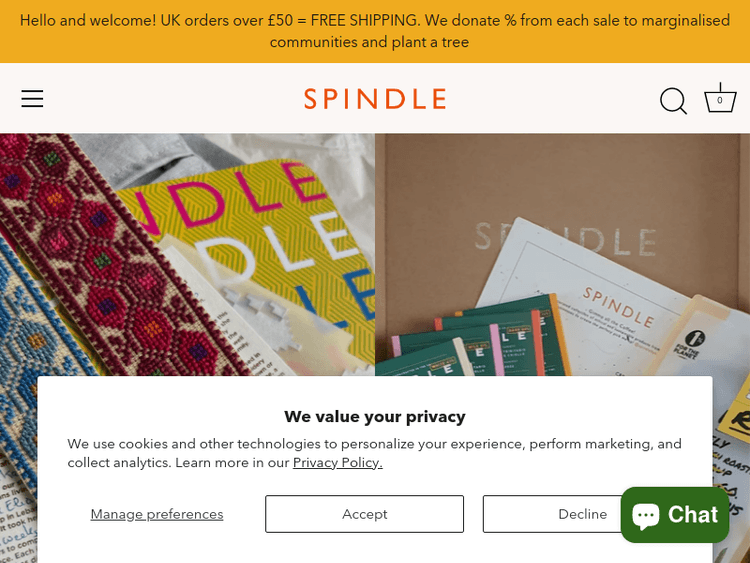This screenshot has width=750, height=563.
Task: Open the hamburger navigation menu
Action: (32, 98)
